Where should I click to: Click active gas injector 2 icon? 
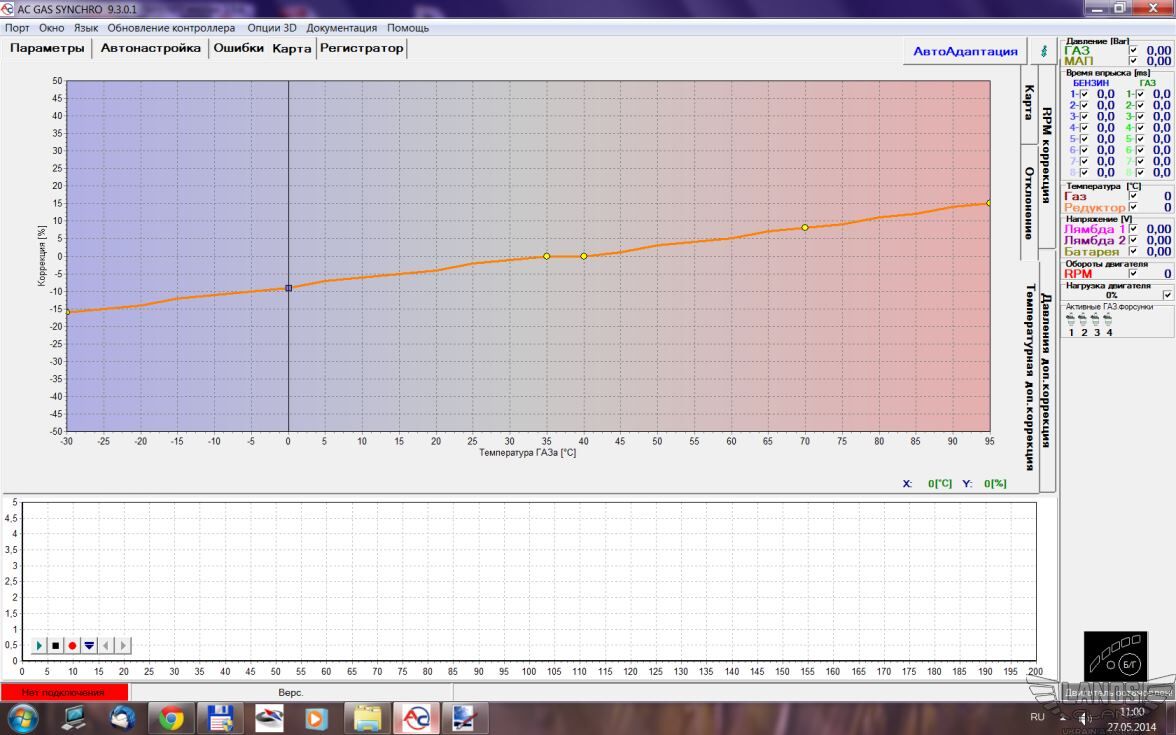pyautogui.click(x=1083, y=320)
